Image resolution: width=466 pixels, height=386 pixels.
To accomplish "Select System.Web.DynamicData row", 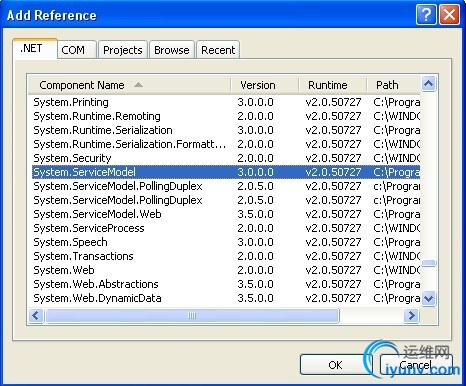I will [226, 298].
